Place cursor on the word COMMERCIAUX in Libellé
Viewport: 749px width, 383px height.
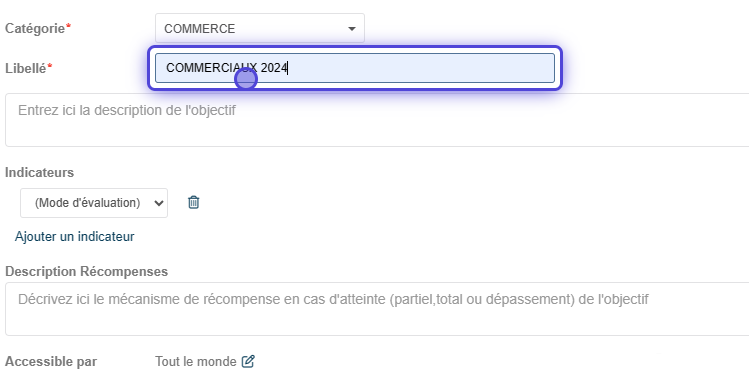click(x=212, y=68)
